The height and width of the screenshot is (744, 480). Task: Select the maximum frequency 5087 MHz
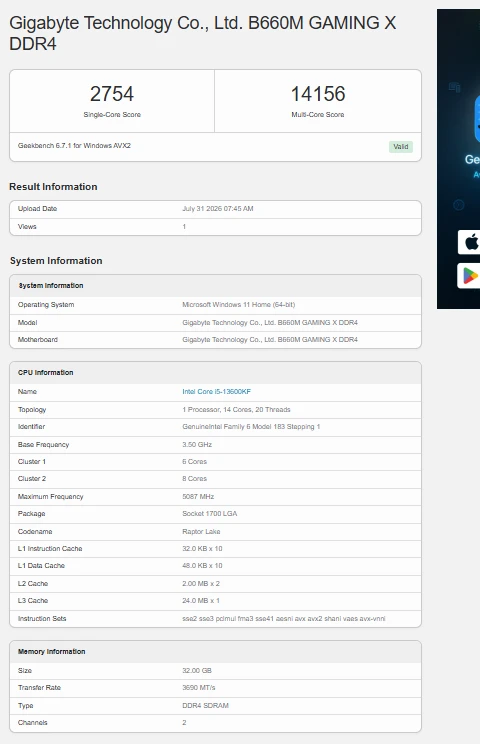click(198, 497)
